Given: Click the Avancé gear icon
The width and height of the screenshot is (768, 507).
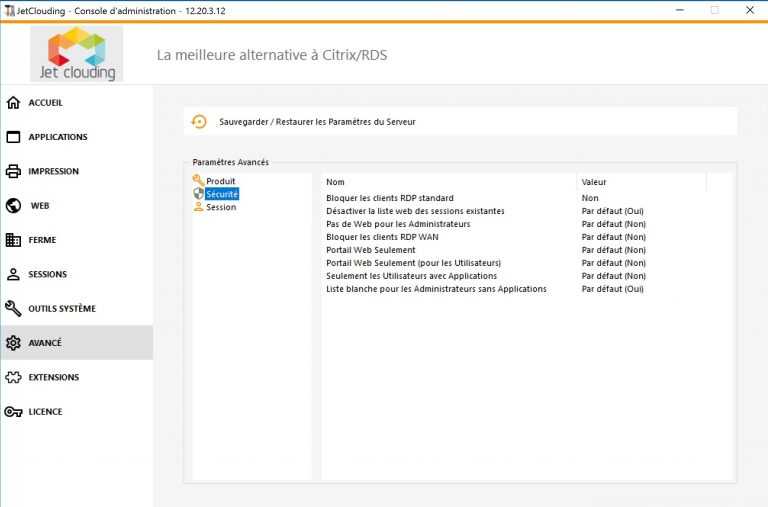Looking at the screenshot, I should coord(13,342).
